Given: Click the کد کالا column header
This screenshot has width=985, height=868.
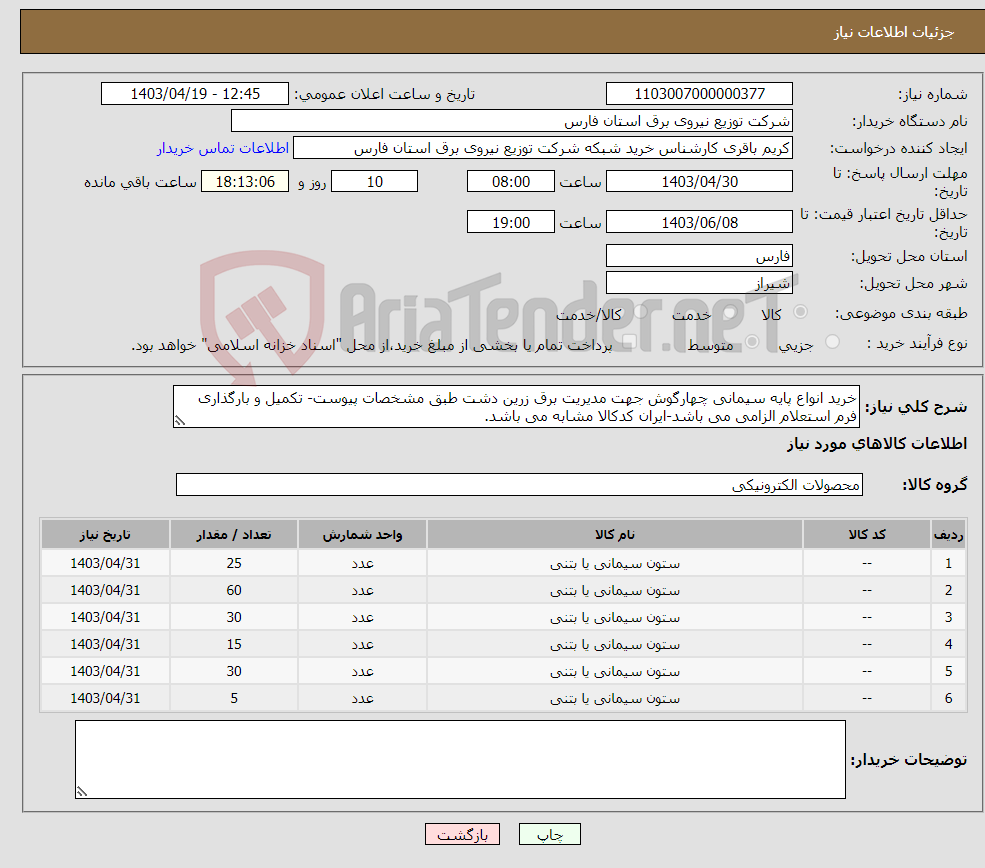Looking at the screenshot, I should pos(867,534).
